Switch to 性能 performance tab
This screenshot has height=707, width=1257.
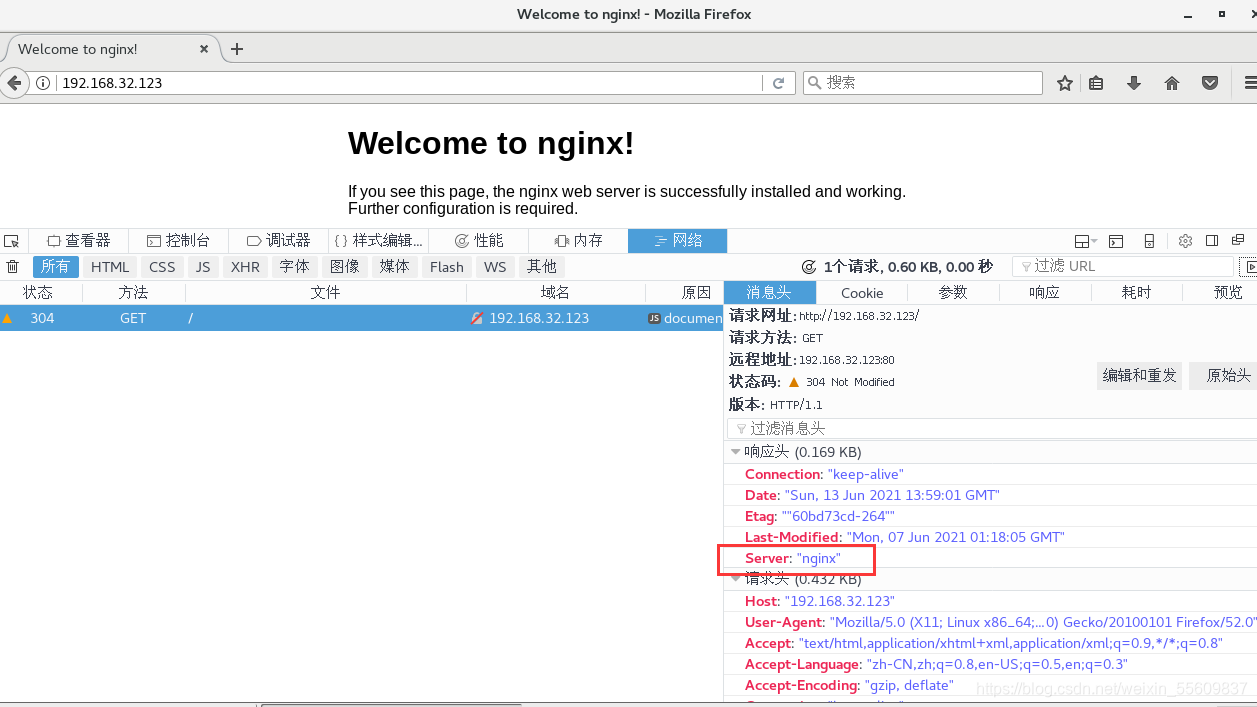[478, 241]
